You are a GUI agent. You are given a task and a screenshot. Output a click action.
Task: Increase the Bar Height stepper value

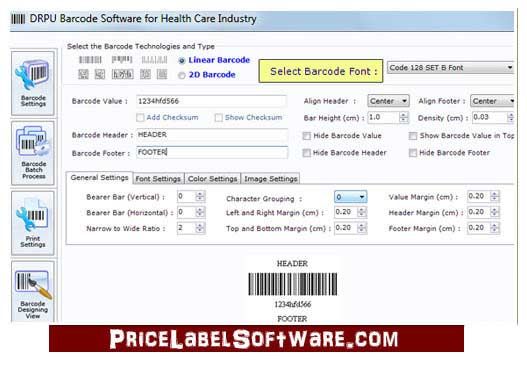coord(404,115)
